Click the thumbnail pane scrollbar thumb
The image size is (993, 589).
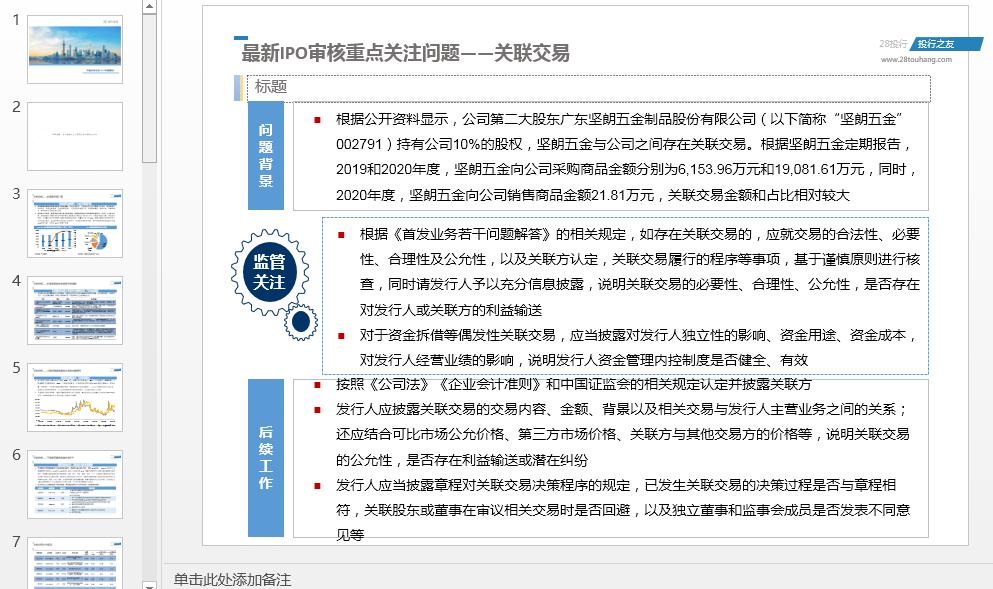(149, 89)
